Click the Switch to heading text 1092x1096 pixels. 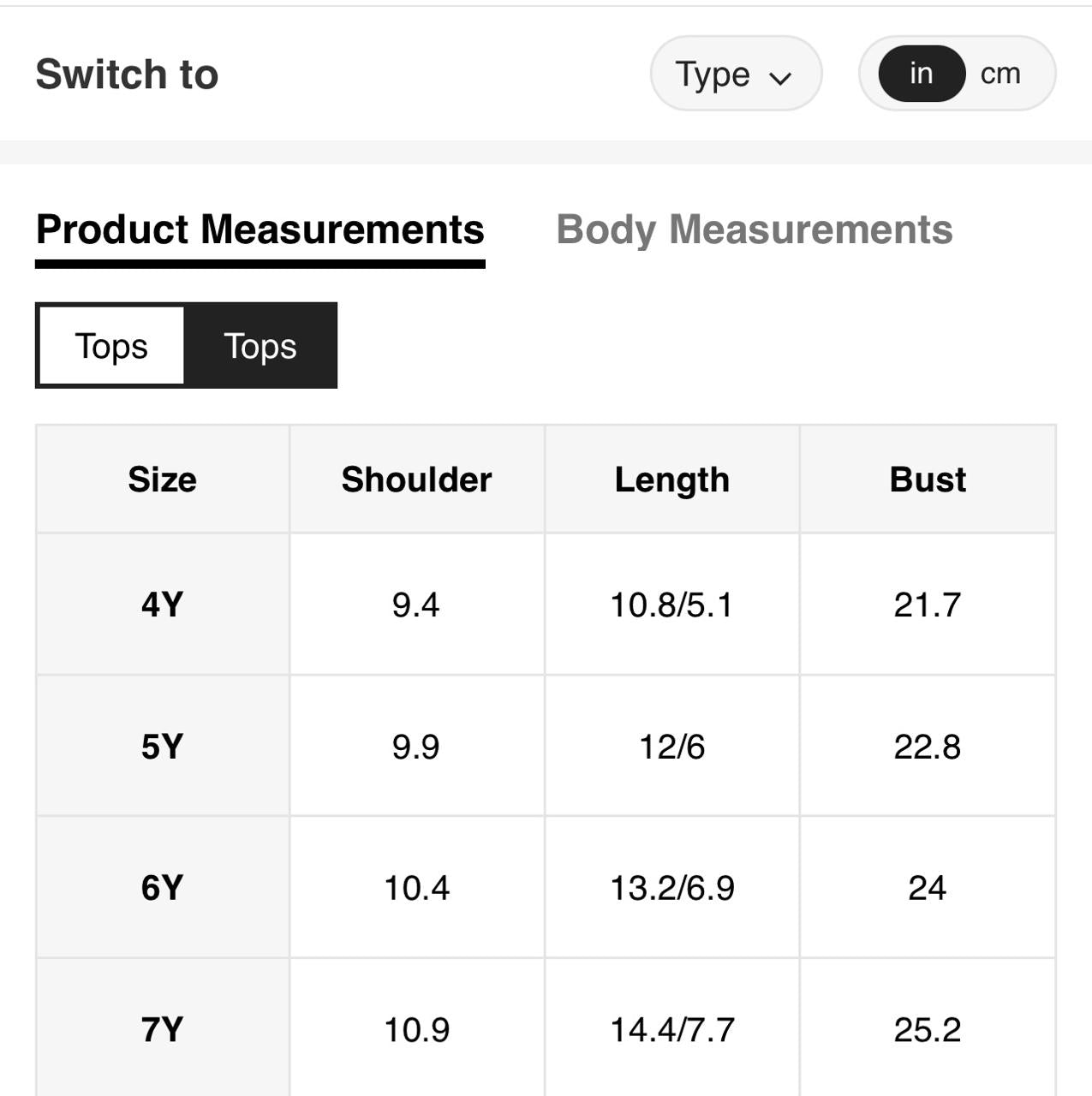pos(127,74)
